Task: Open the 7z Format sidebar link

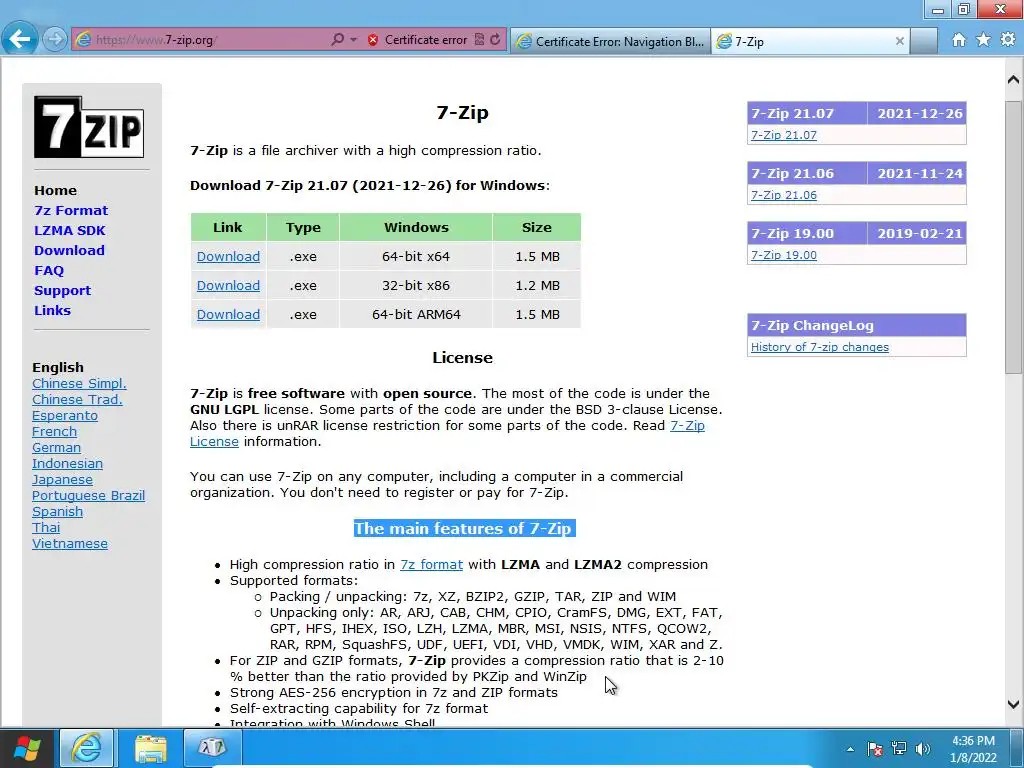Action: (x=71, y=210)
